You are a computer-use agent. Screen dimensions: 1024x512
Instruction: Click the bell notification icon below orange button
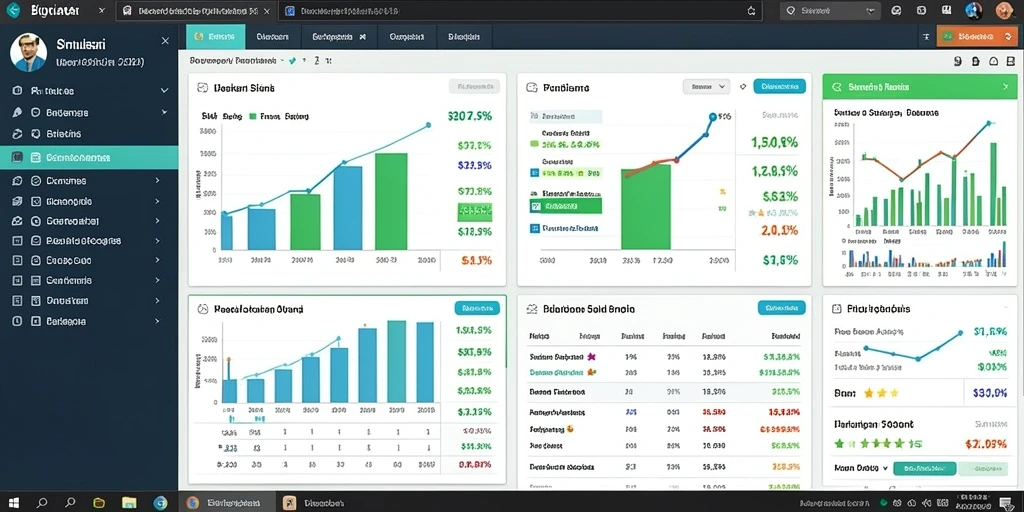point(993,61)
